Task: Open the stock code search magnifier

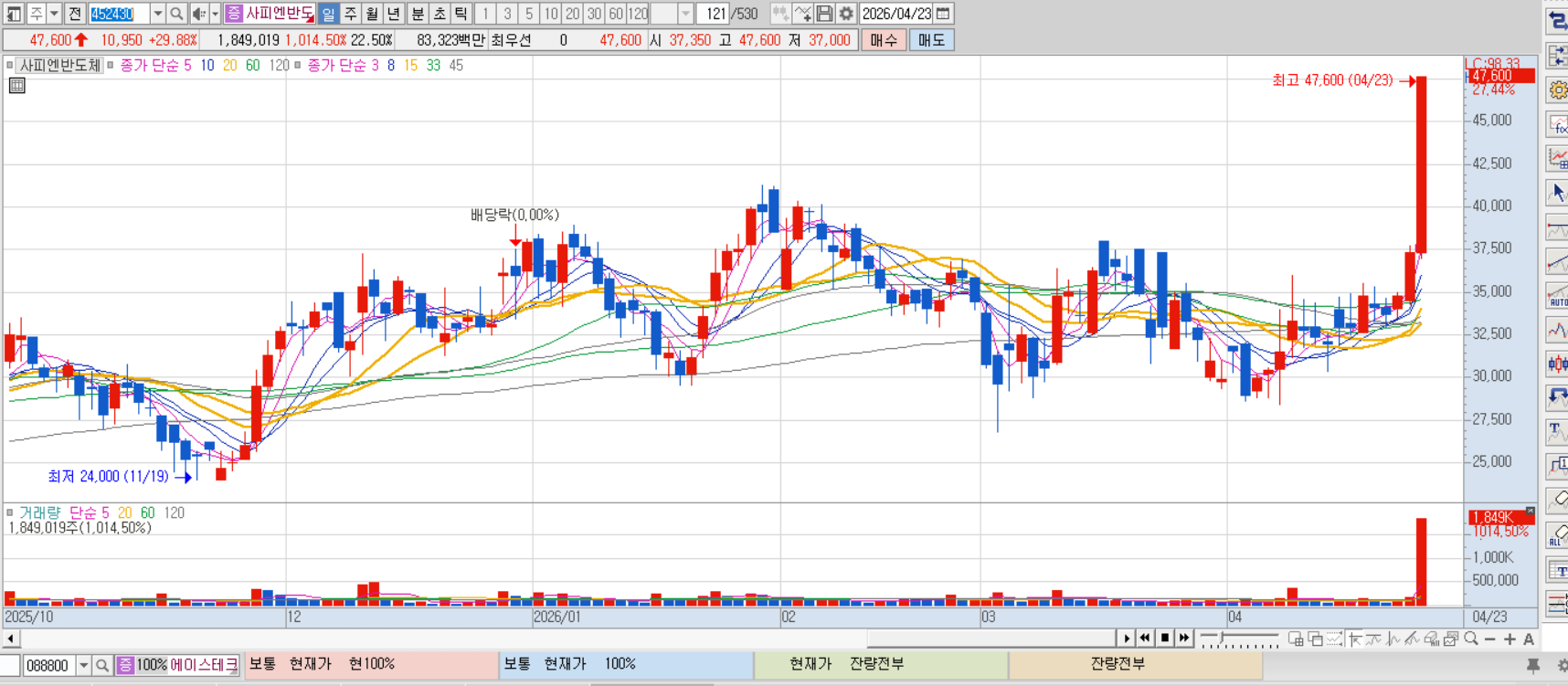Action: [x=176, y=14]
